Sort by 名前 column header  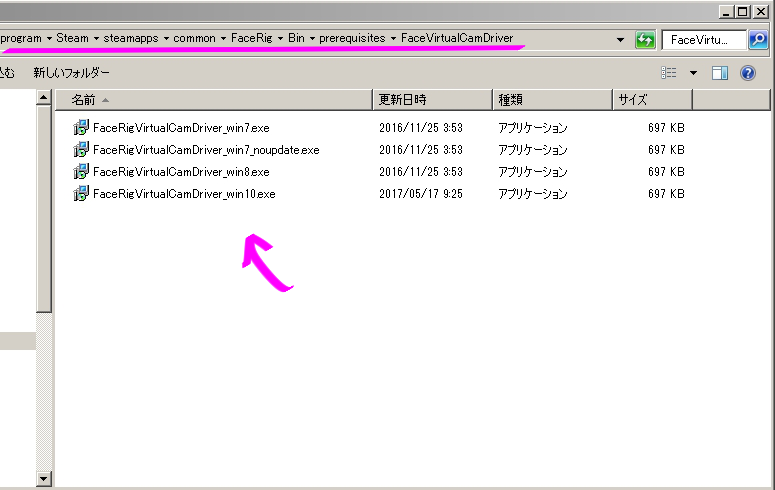tap(214, 100)
